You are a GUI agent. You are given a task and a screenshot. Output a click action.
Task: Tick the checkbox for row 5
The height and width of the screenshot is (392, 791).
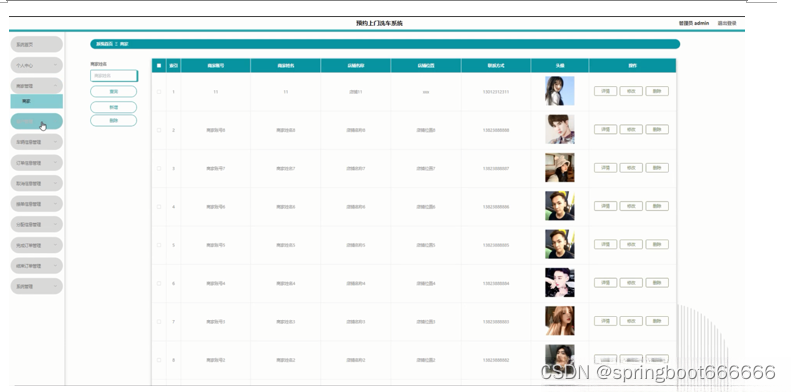[159, 245]
